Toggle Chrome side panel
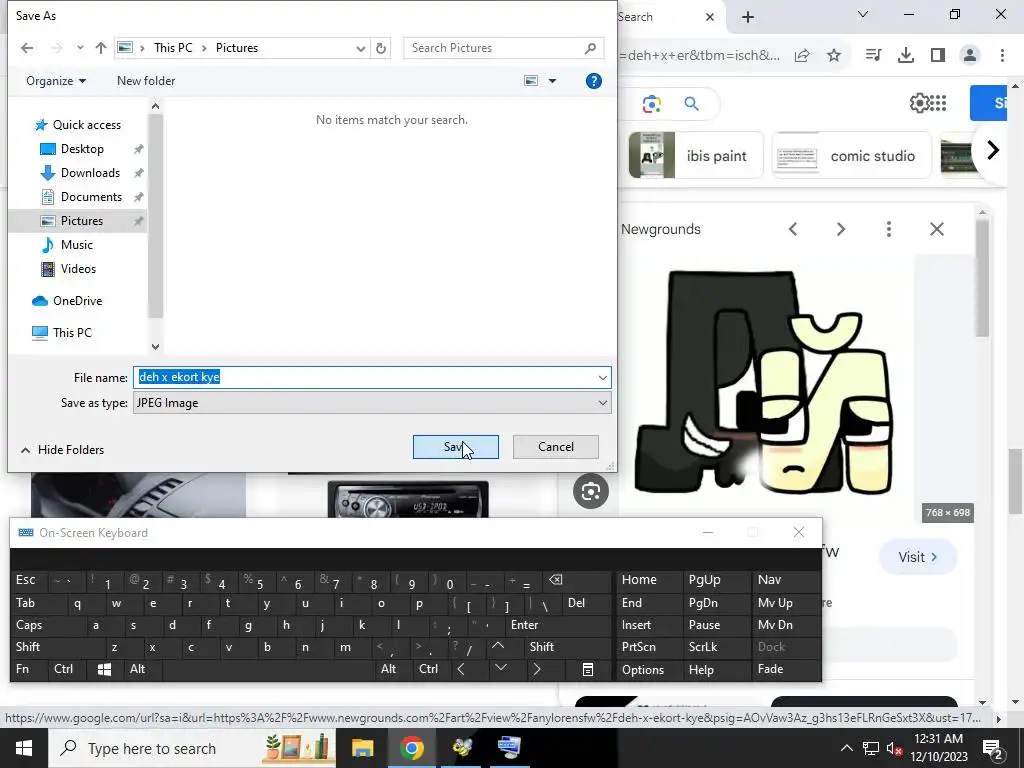Viewport: 1024px width, 768px height. click(938, 56)
